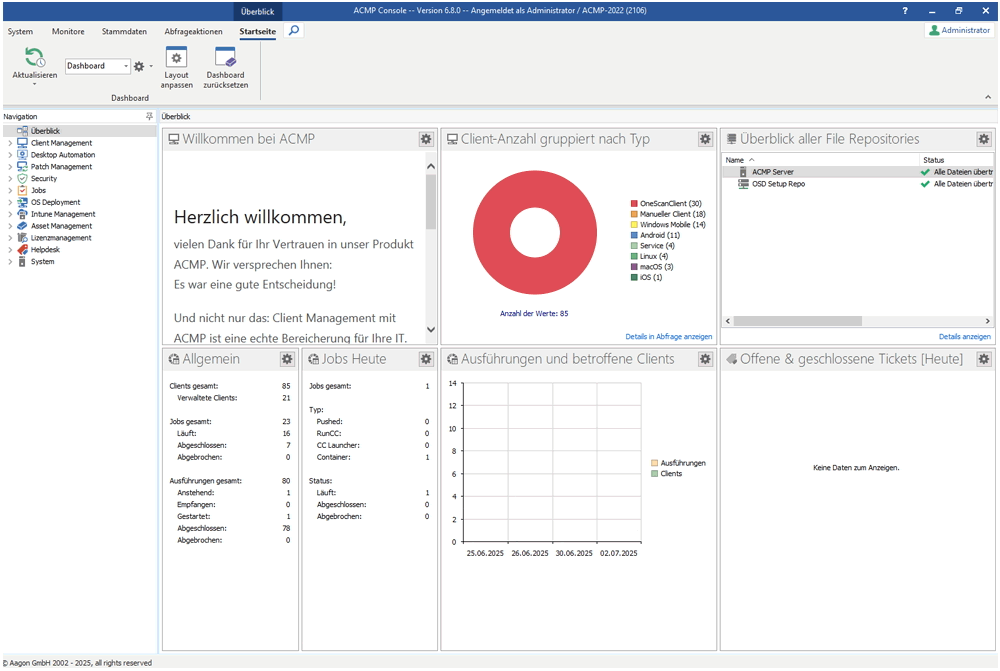The width and height of the screenshot is (1000, 671).
Task: Click the Desktop Automation icon
Action: (22, 154)
